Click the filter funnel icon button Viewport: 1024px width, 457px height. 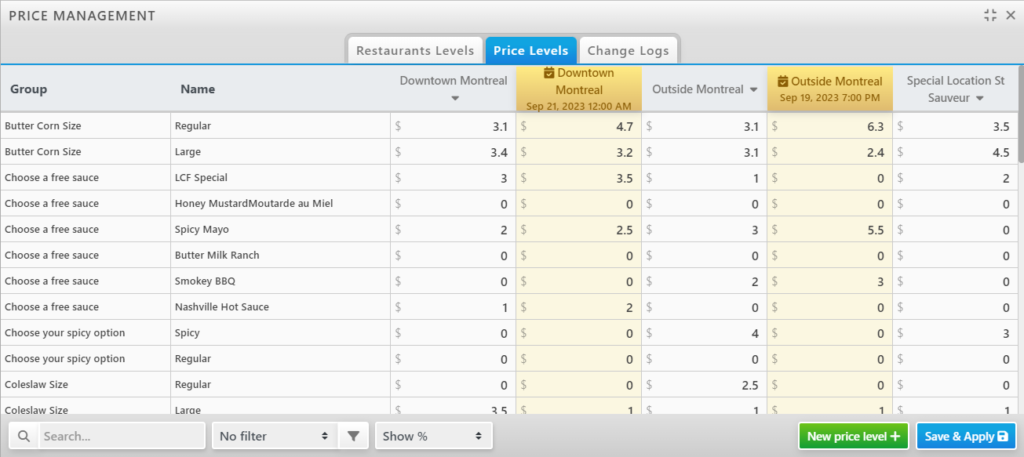click(353, 437)
